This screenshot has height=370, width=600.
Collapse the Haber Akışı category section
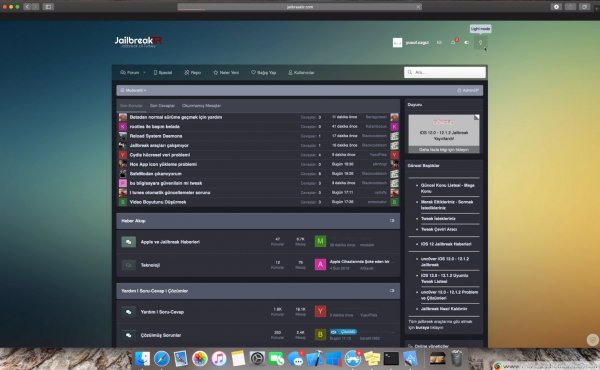[392, 221]
